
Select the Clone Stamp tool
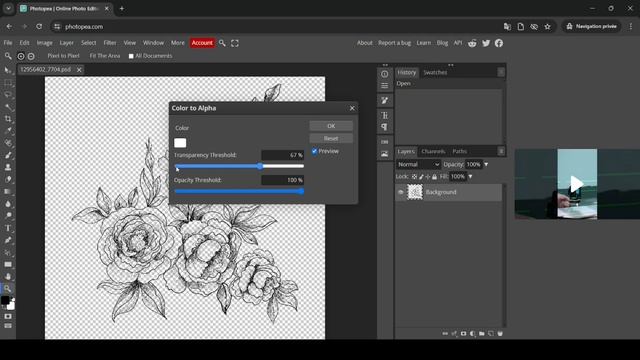pyautogui.click(x=8, y=167)
